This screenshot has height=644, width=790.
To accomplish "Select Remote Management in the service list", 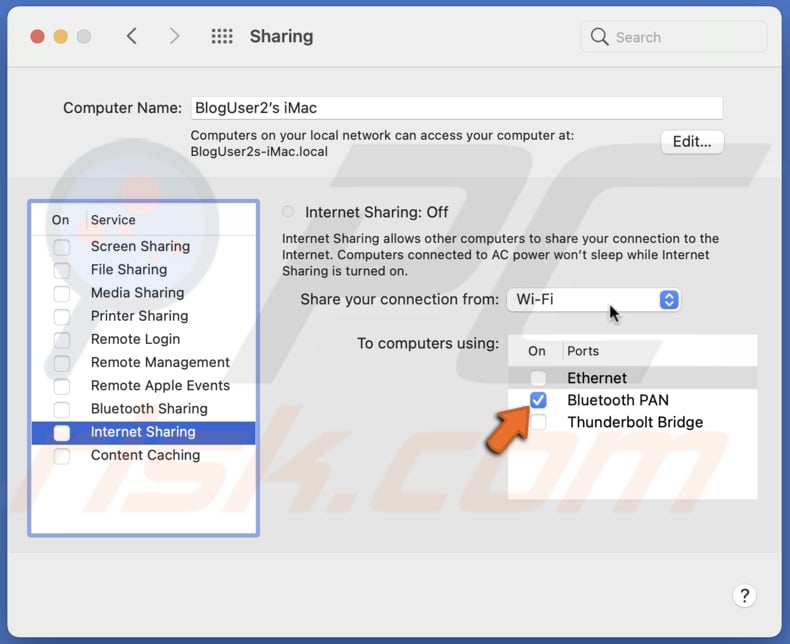I will coord(160,362).
